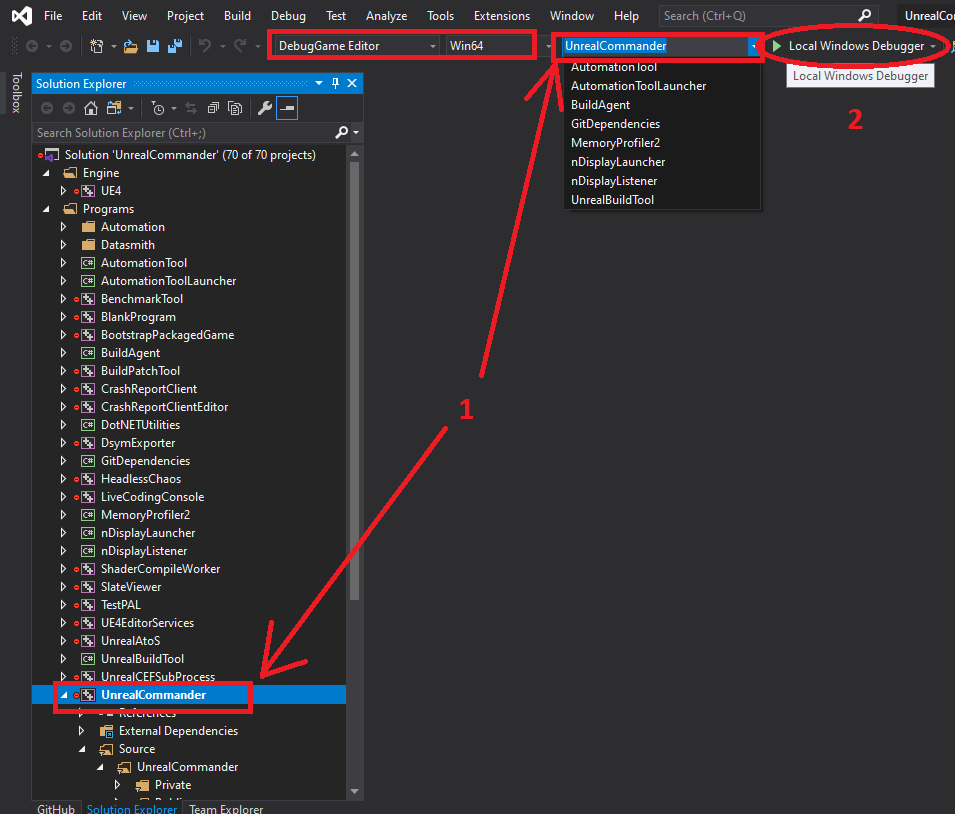The image size is (955, 814).
Task: Open the Toolbox side tab
Action: [16, 93]
